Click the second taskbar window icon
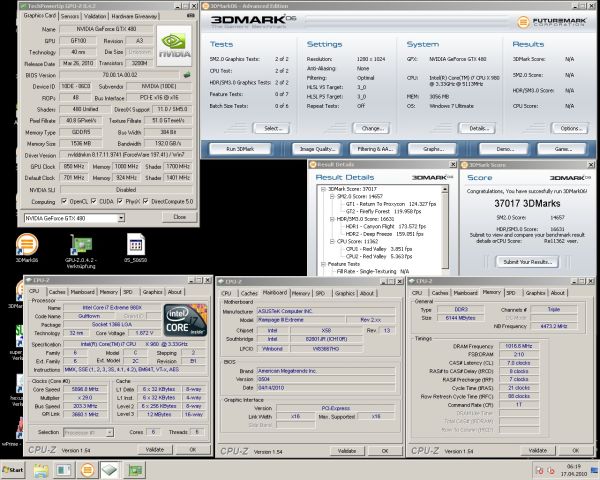Image resolution: width=600 pixels, height=480 pixels. pyautogui.click(x=64, y=470)
